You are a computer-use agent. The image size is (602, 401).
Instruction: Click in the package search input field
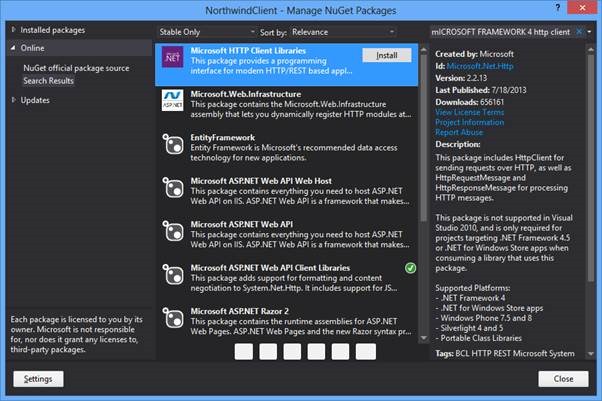point(500,31)
